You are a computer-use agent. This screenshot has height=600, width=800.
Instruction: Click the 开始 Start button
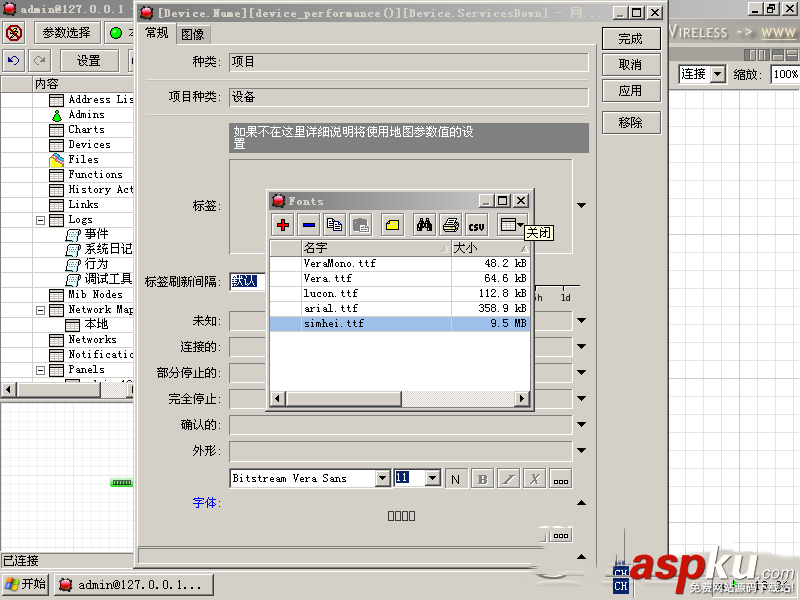25,584
